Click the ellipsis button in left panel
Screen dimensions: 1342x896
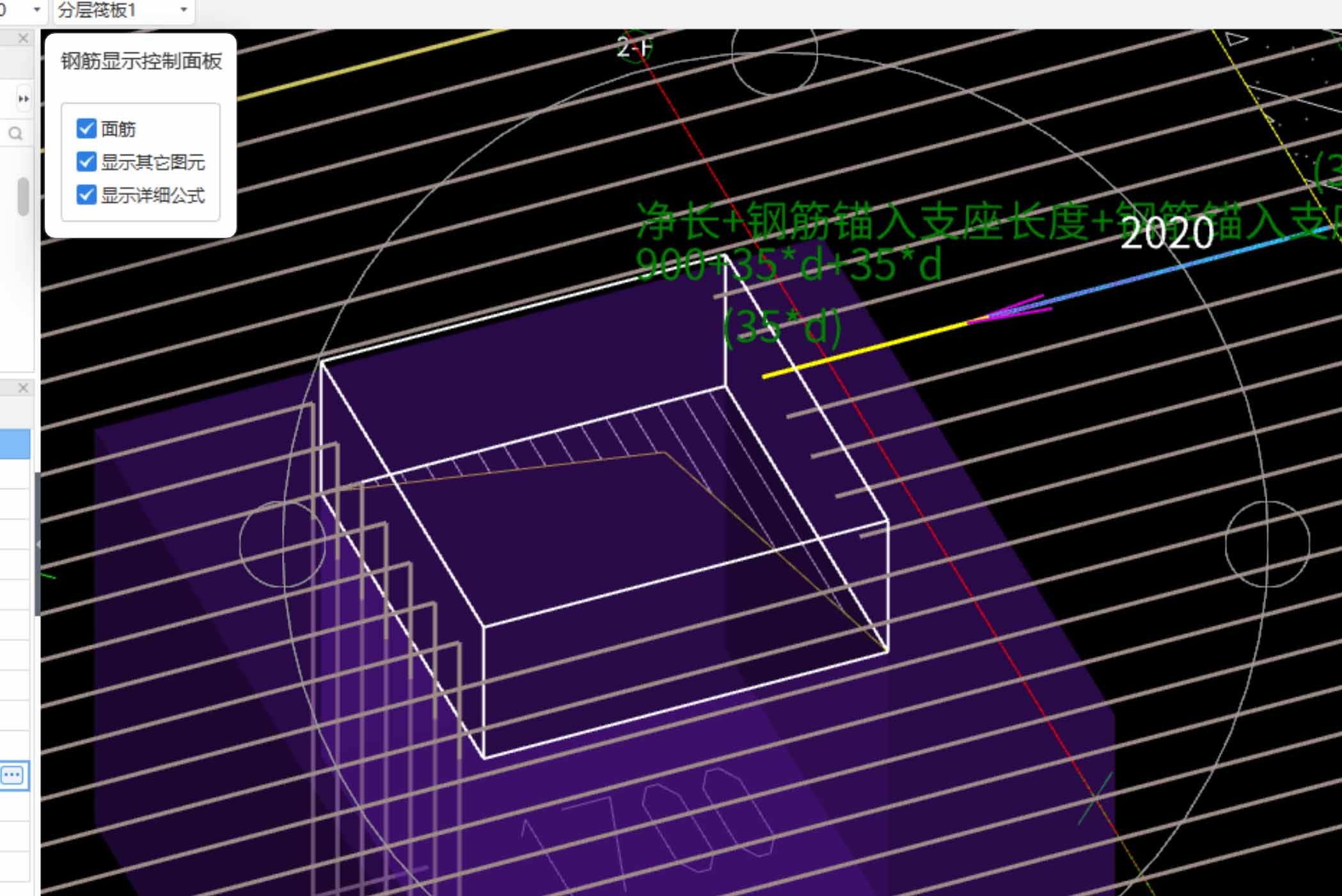point(13,776)
